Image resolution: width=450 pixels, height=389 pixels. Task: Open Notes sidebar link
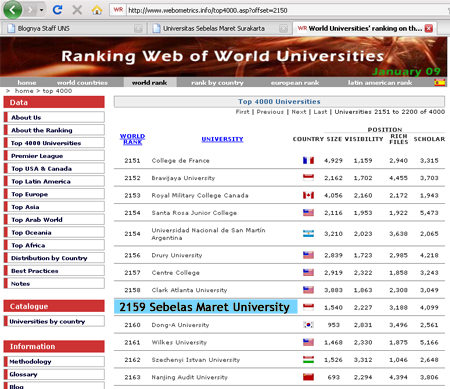54,283
